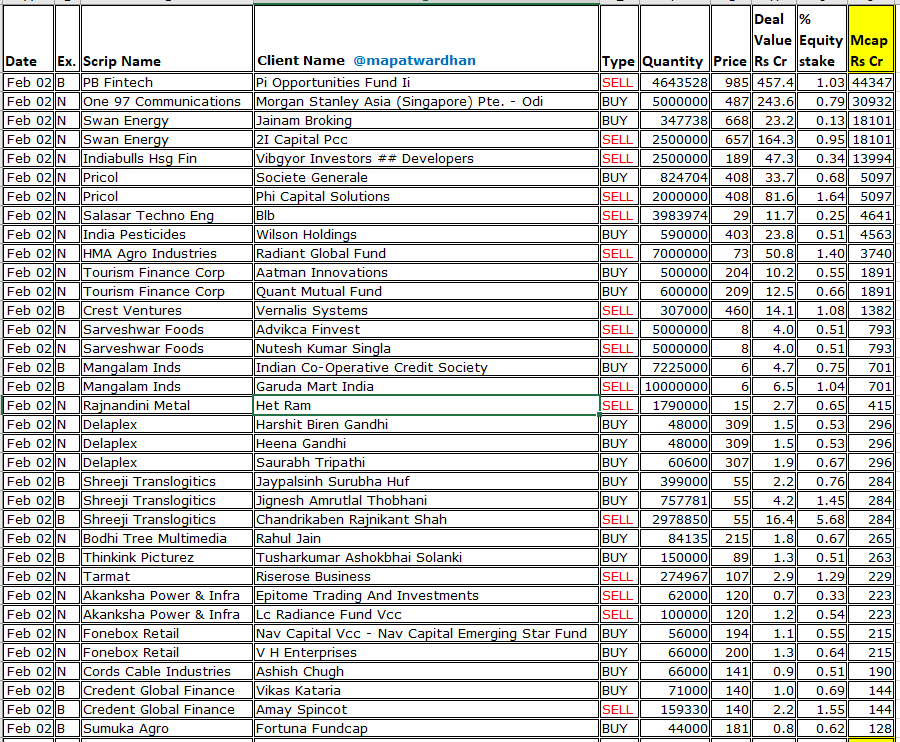
Task: Click the 'Fortuna Fundcap' cell
Action: coord(426,728)
